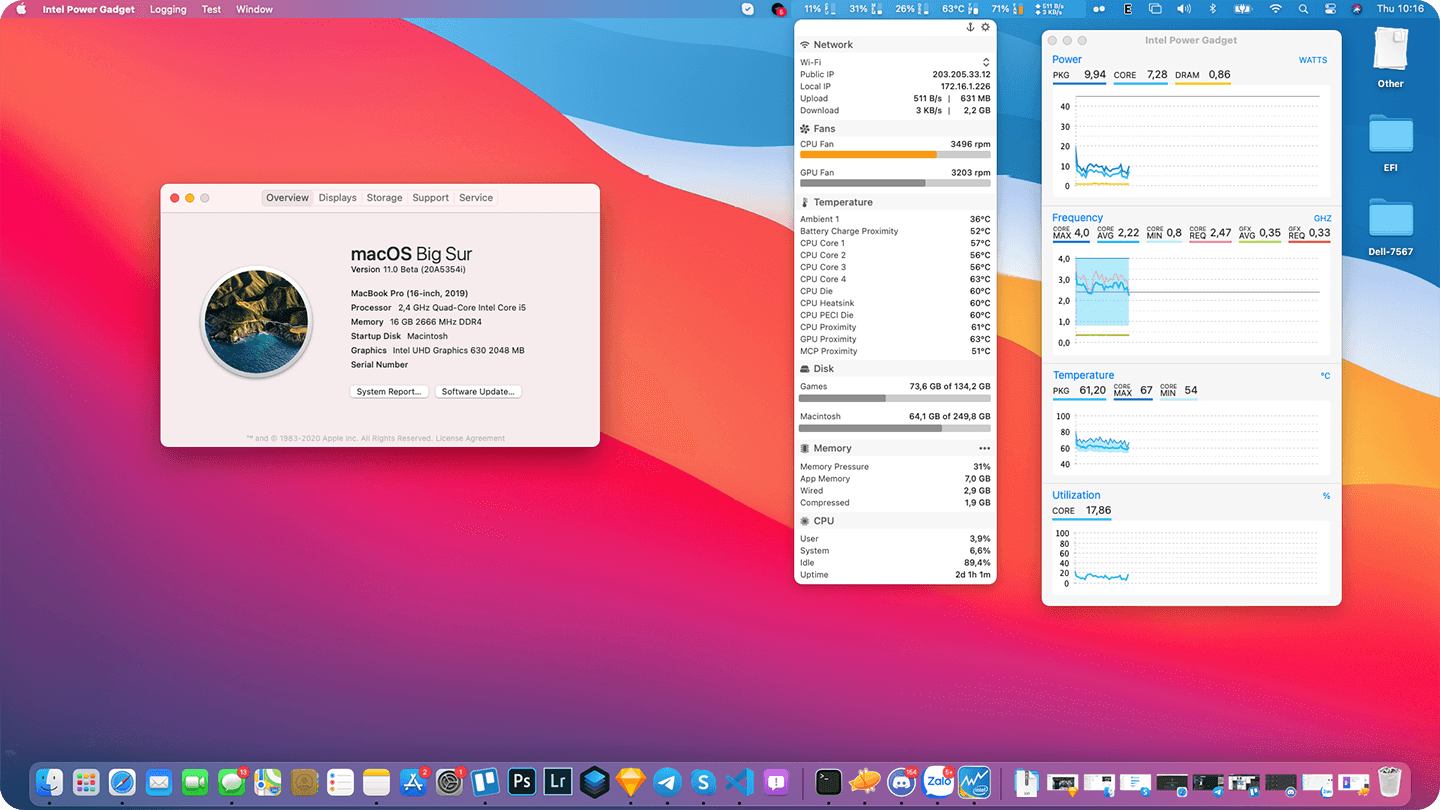Viewport: 1440px width, 810px height.
Task: Open the Dell-7567 desktop folder
Action: [1390, 228]
